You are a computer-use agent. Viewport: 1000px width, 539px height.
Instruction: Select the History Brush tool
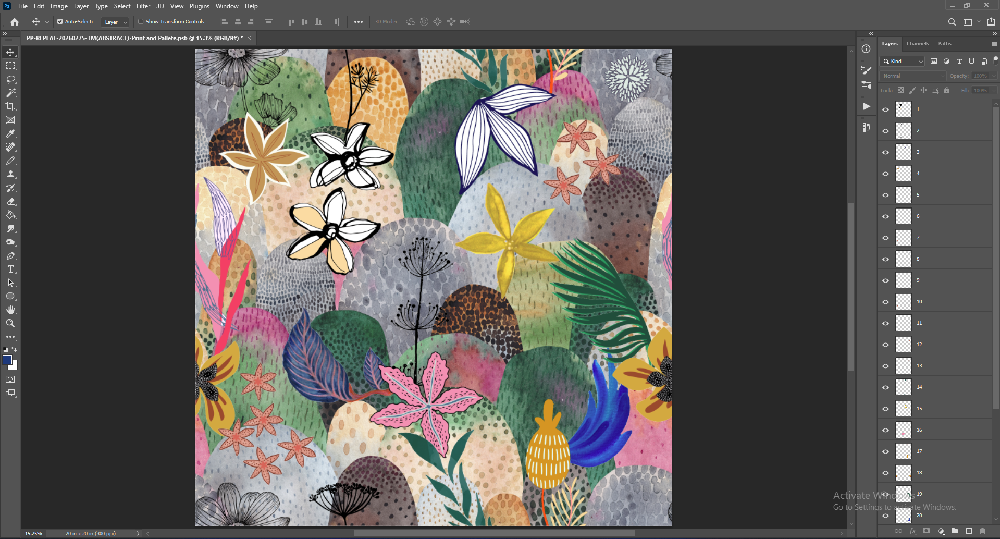pyautogui.click(x=11, y=188)
